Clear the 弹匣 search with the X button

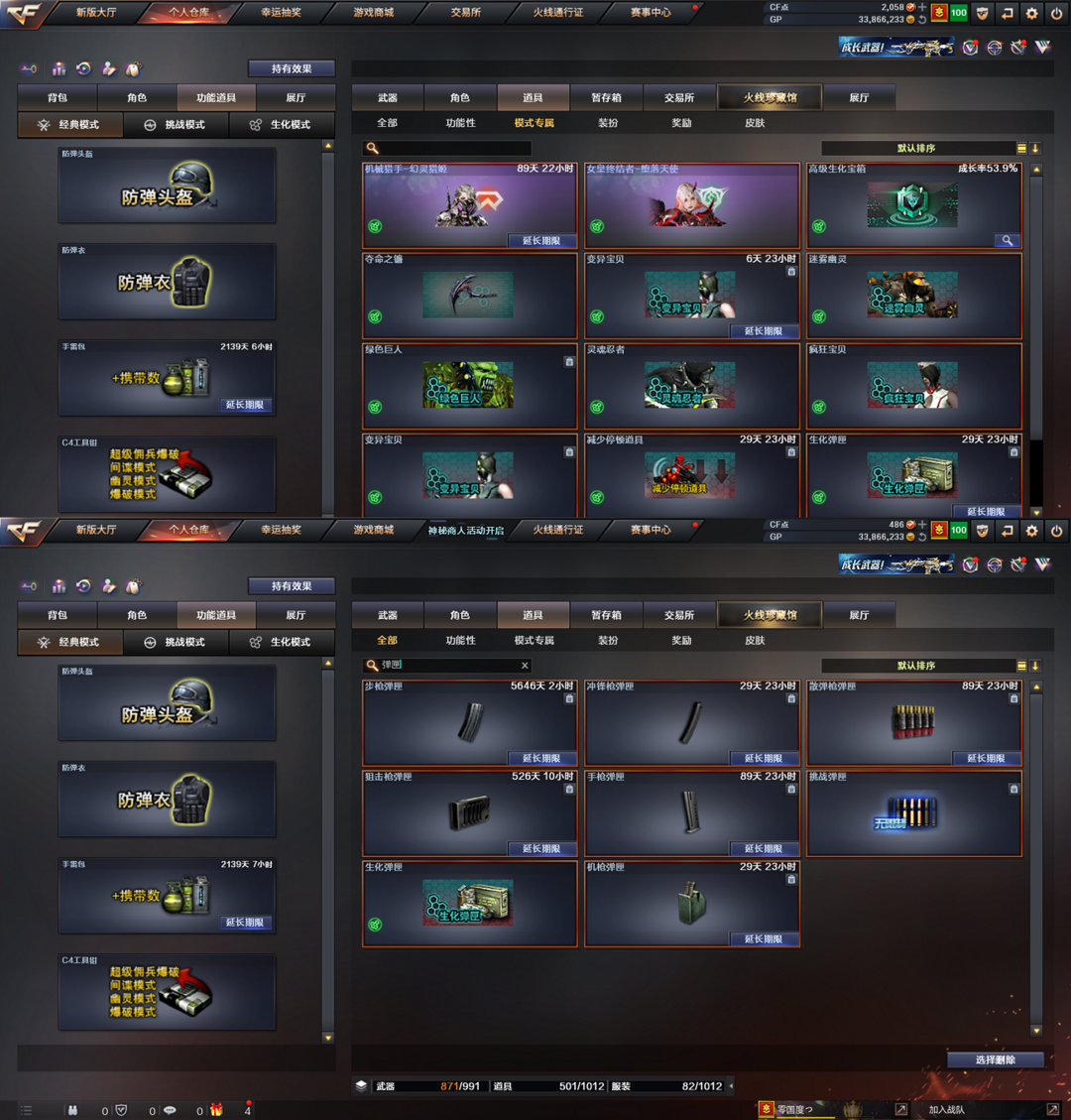525,666
